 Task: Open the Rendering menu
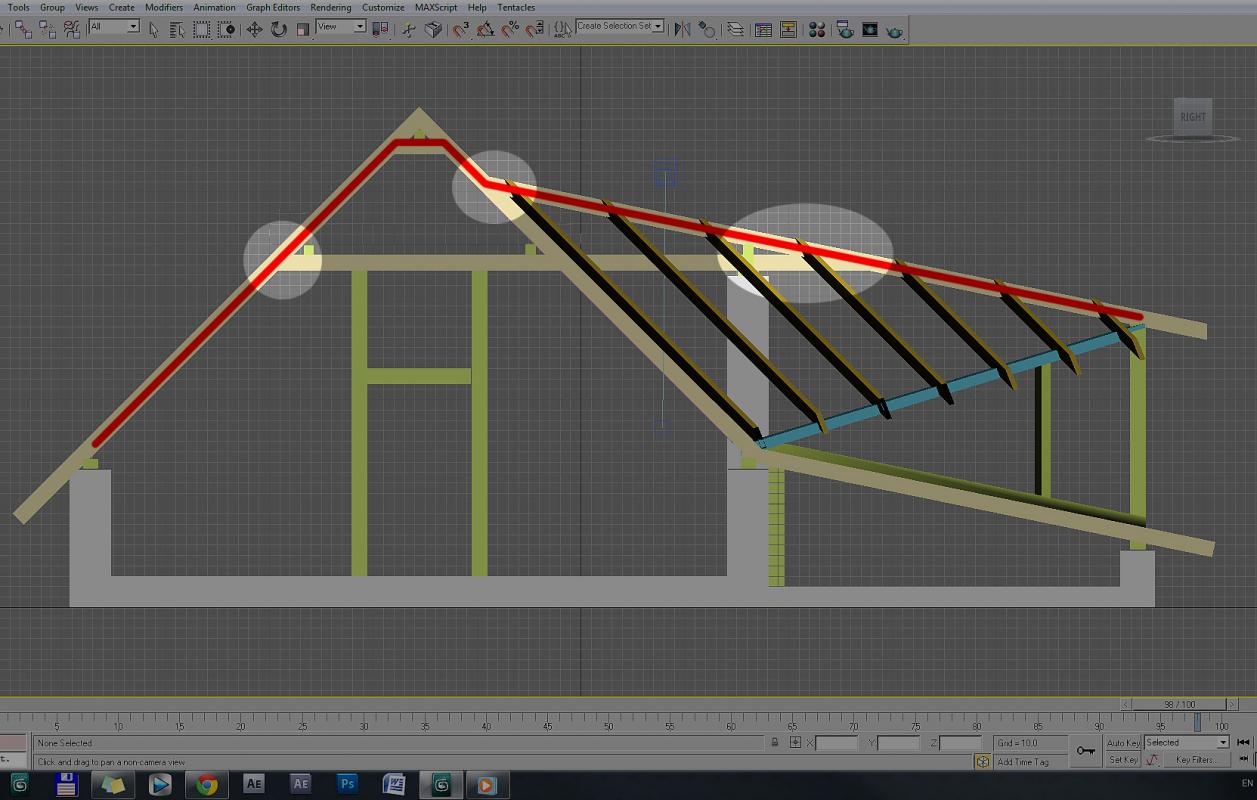[330, 7]
